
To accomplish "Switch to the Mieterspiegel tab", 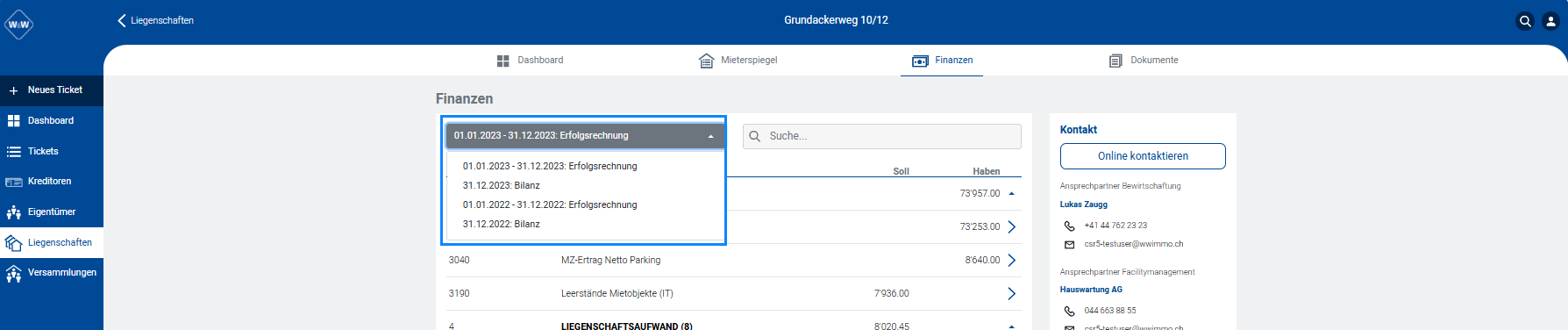I will pyautogui.click(x=738, y=61).
